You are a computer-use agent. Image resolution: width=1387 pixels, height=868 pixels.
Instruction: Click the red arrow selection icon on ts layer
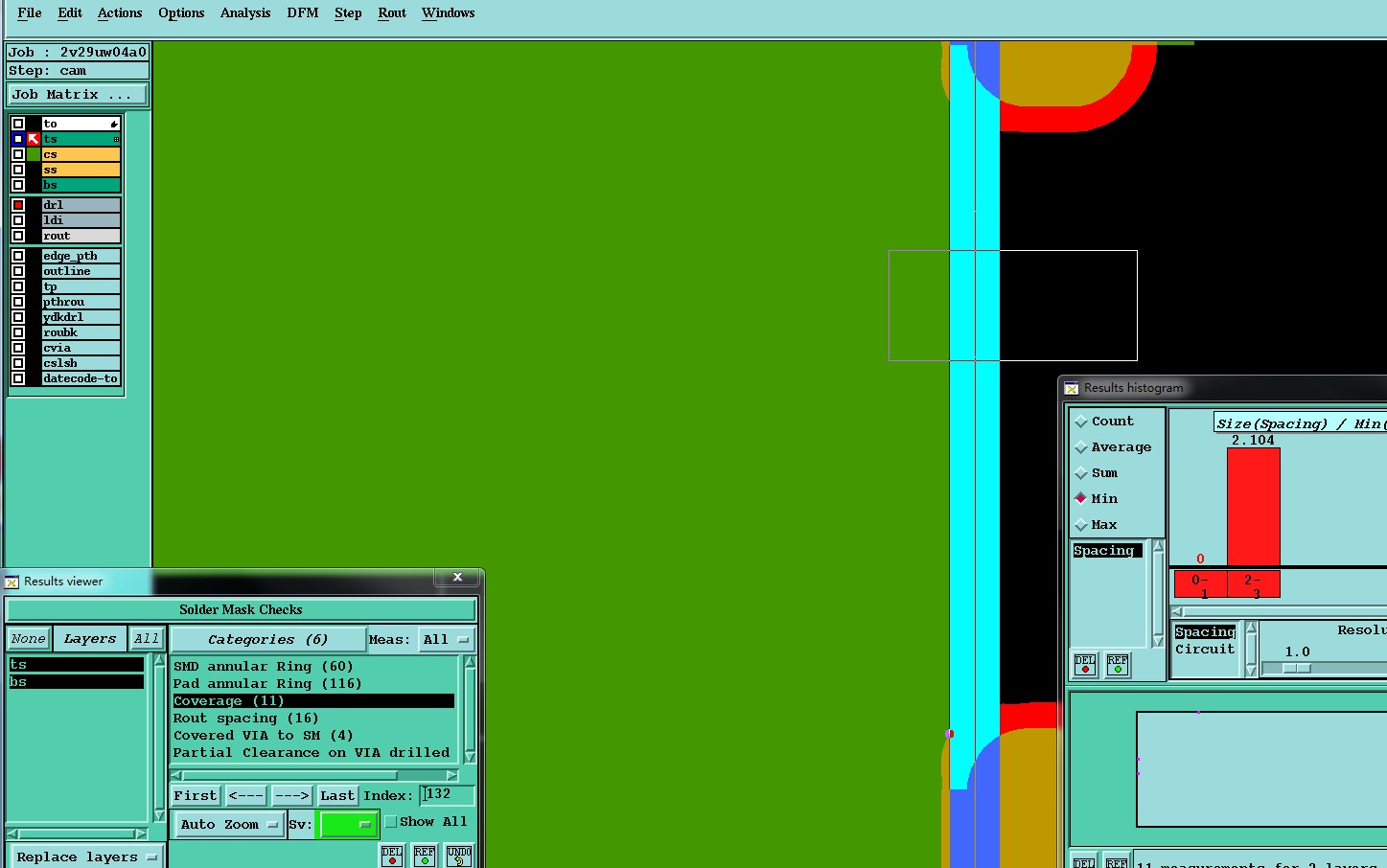point(34,139)
